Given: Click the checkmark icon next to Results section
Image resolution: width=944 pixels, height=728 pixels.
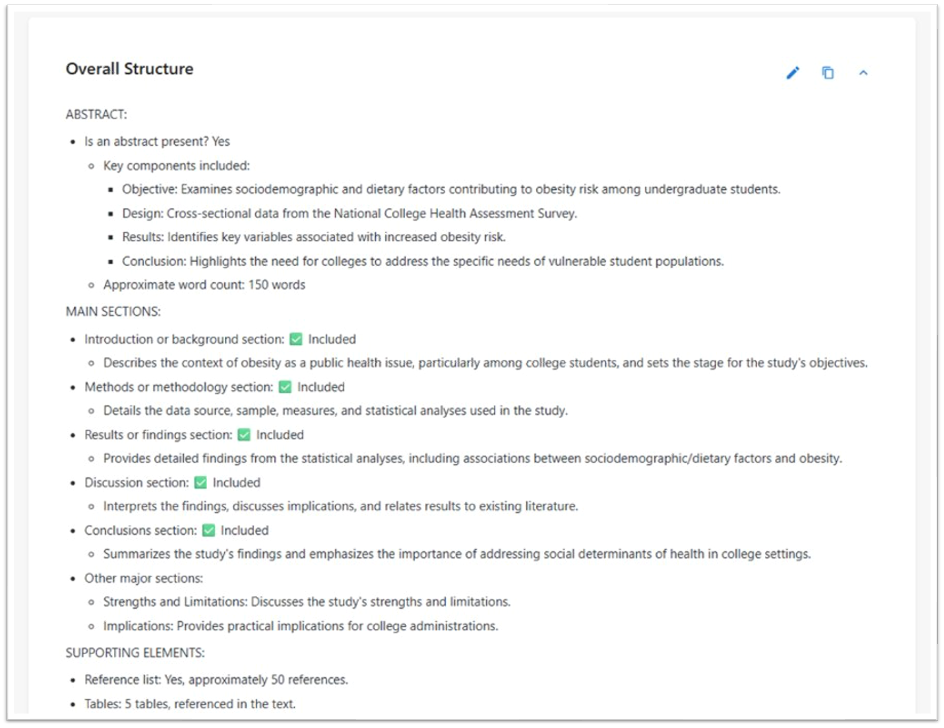Looking at the screenshot, I should pos(242,434).
